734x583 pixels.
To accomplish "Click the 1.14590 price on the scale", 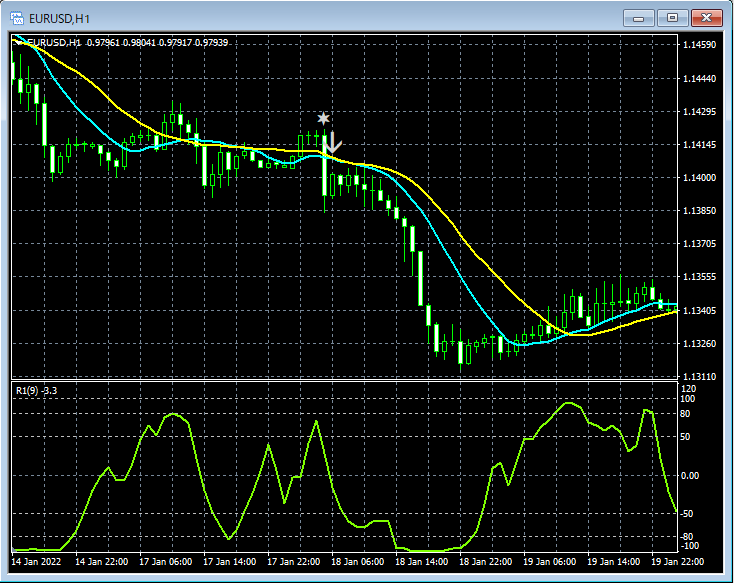I will [698, 46].
